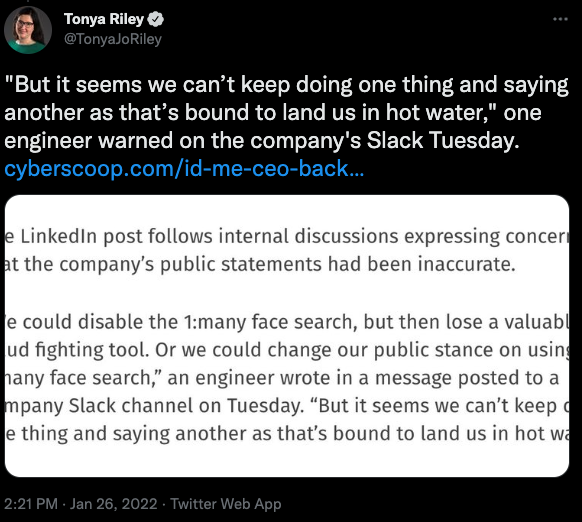Open the @TonyaJoRiley handle link
This screenshot has height=522, width=582.
[113, 39]
